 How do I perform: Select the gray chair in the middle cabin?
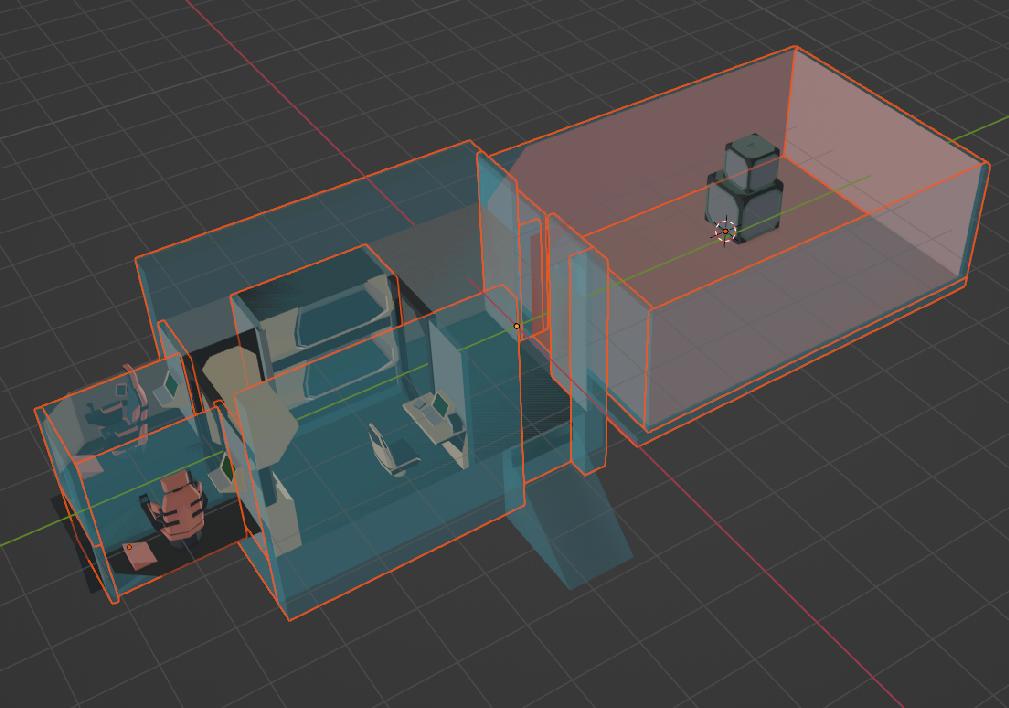pyautogui.click(x=392, y=450)
